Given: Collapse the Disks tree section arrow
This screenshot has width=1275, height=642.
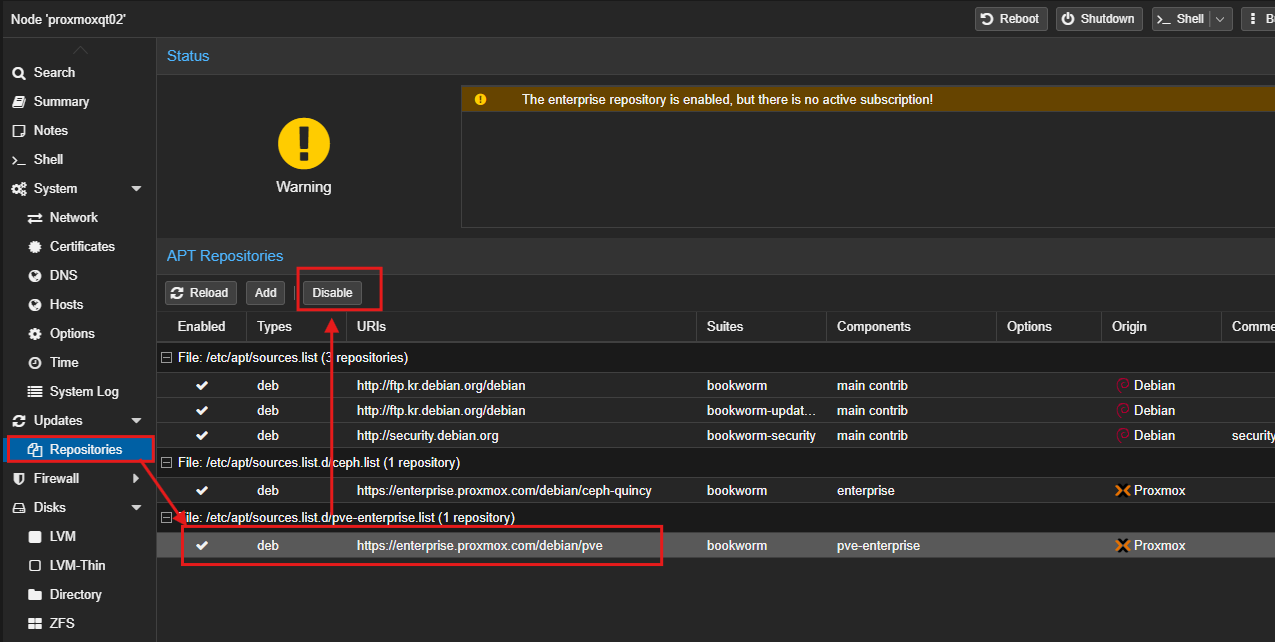Looking at the screenshot, I should click(136, 507).
